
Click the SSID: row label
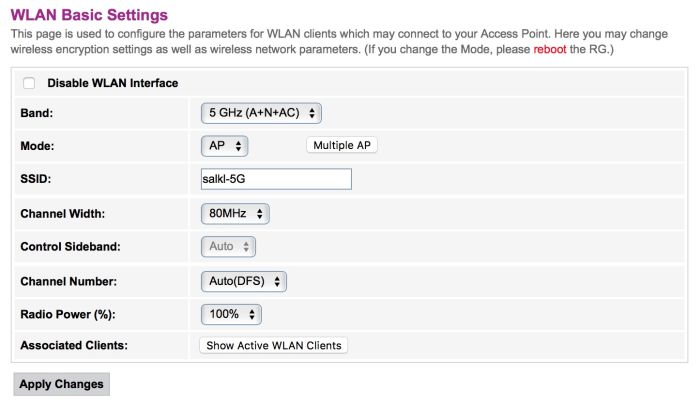coord(35,179)
